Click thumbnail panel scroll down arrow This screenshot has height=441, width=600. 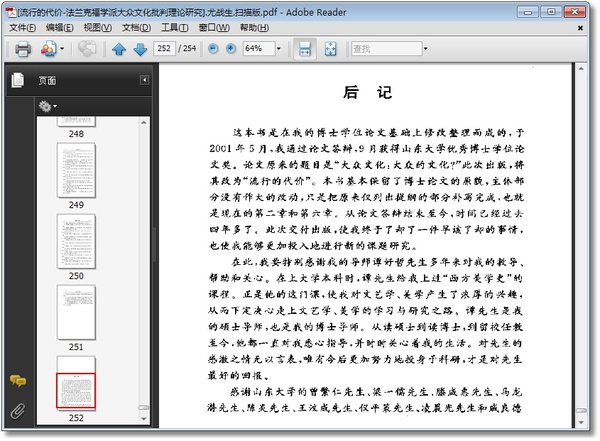pos(143,419)
